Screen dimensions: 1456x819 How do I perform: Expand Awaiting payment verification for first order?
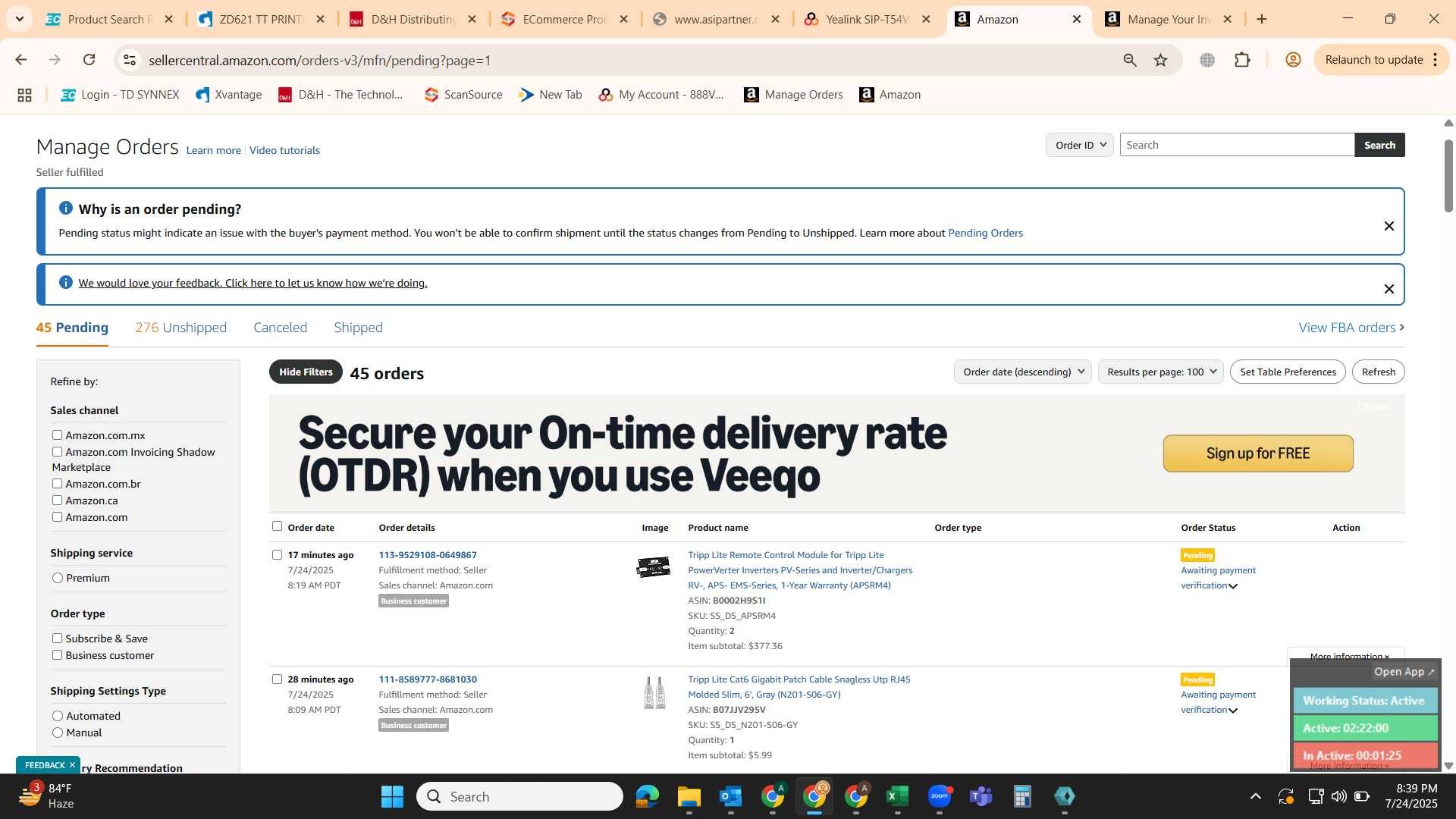1232,586
